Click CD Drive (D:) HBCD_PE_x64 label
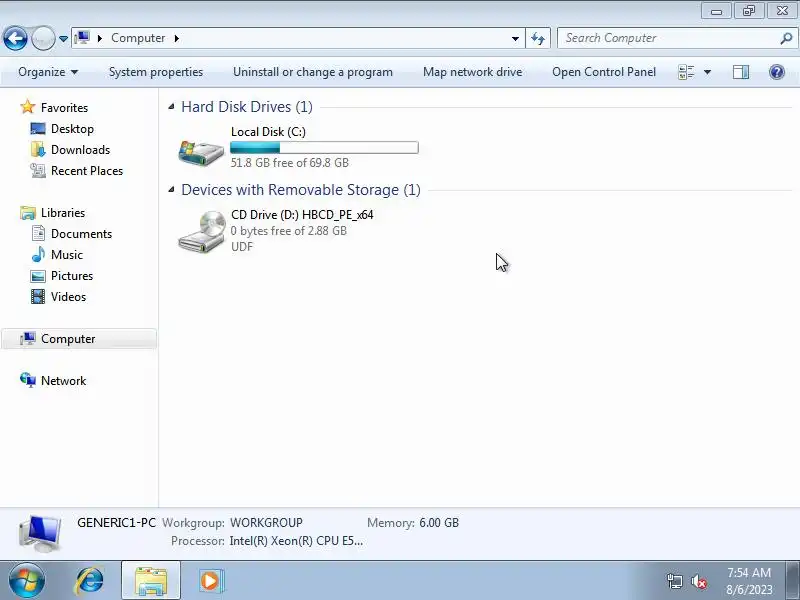 coord(302,215)
